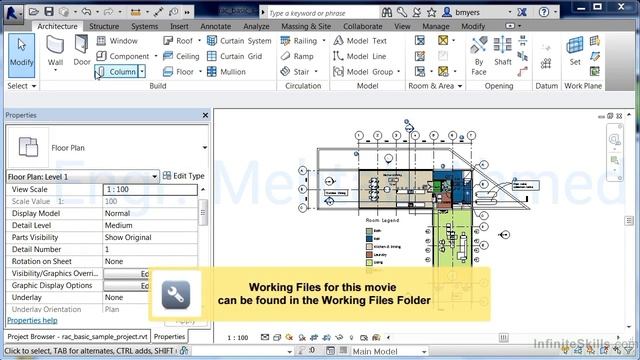Image resolution: width=640 pixels, height=360 pixels.
Task: Switch to the Manage ribbon tab
Action: 436,26
